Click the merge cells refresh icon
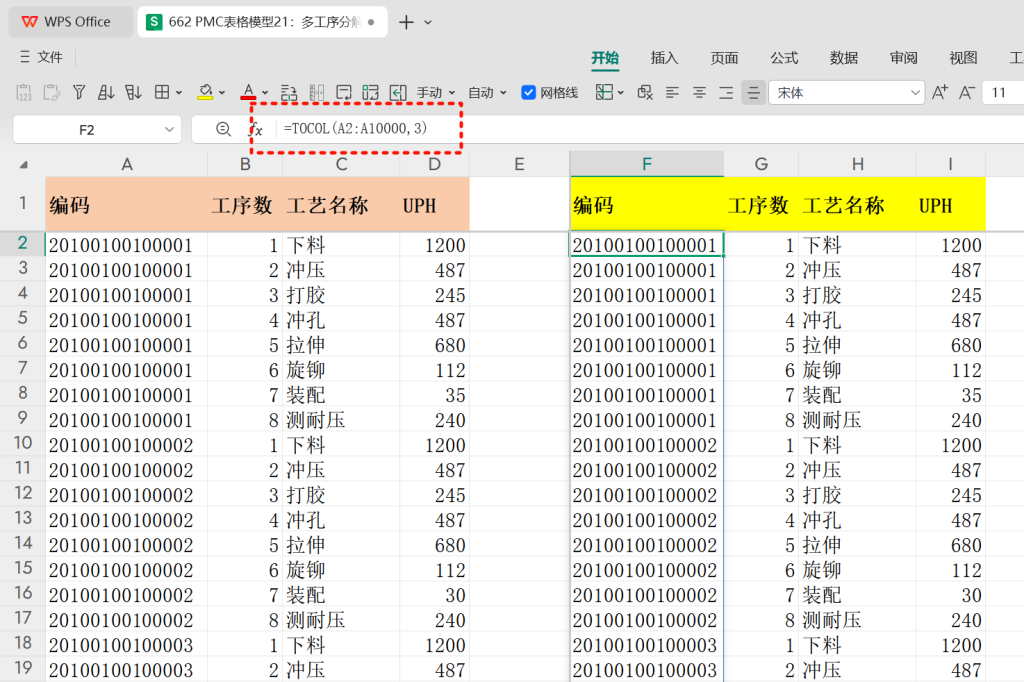1024x682 pixels. click(370, 93)
